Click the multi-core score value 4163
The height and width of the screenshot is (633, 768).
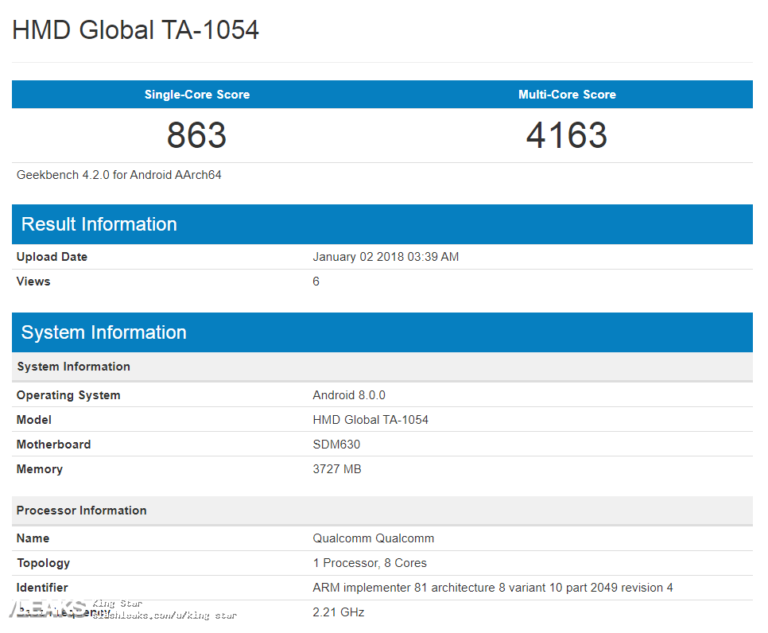coord(567,135)
